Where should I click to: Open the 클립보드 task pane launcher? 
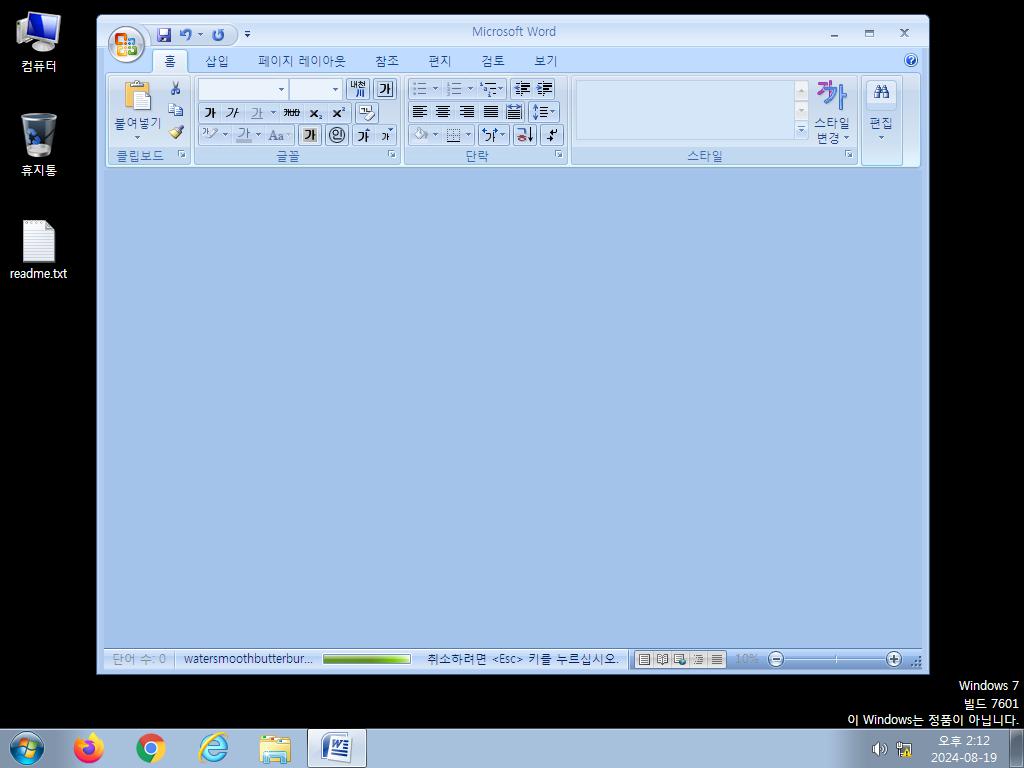coord(182,154)
